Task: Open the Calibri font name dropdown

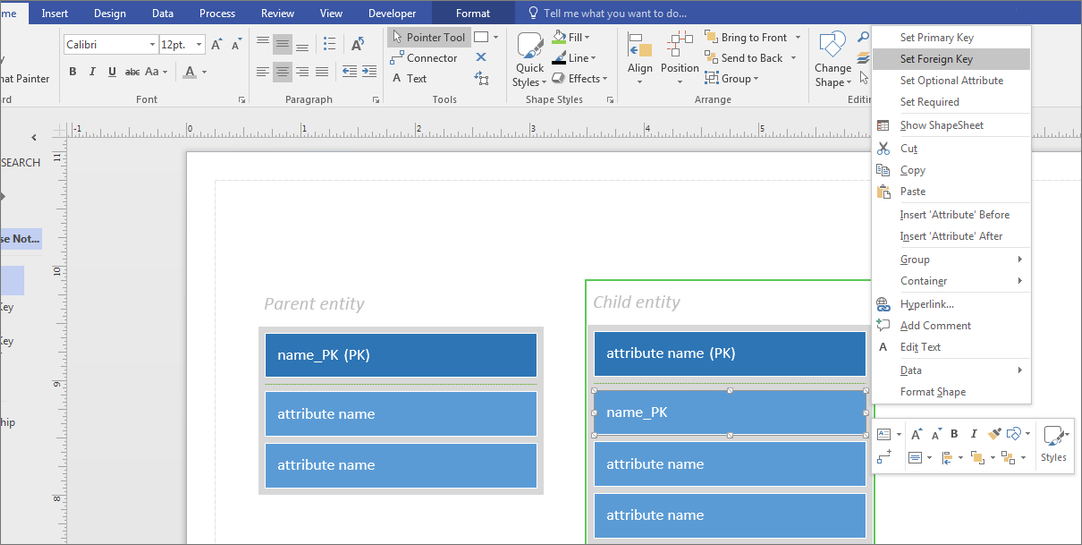Action: tap(152, 45)
